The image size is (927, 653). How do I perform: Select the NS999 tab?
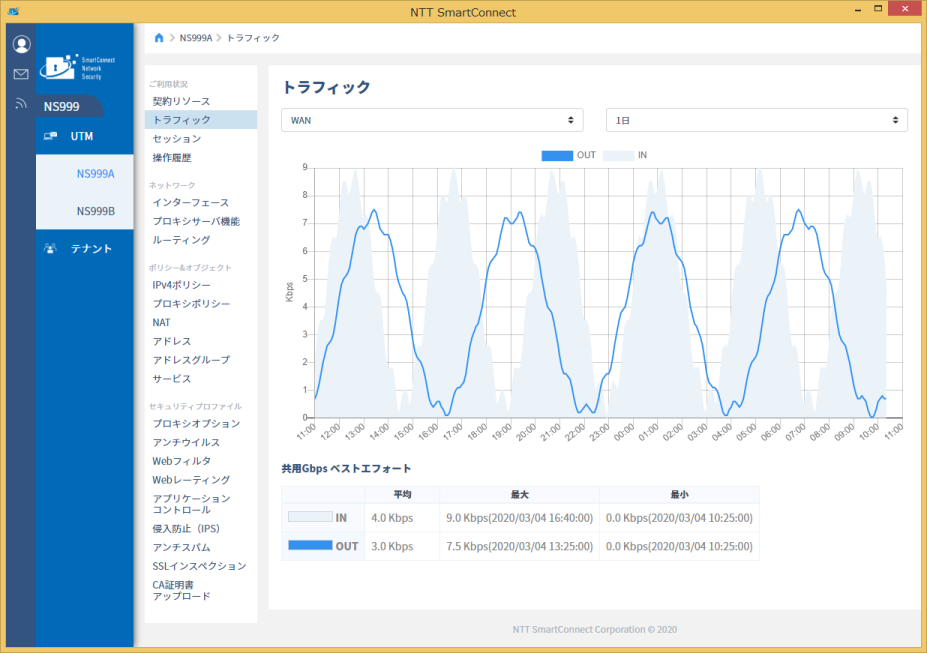pos(69,106)
